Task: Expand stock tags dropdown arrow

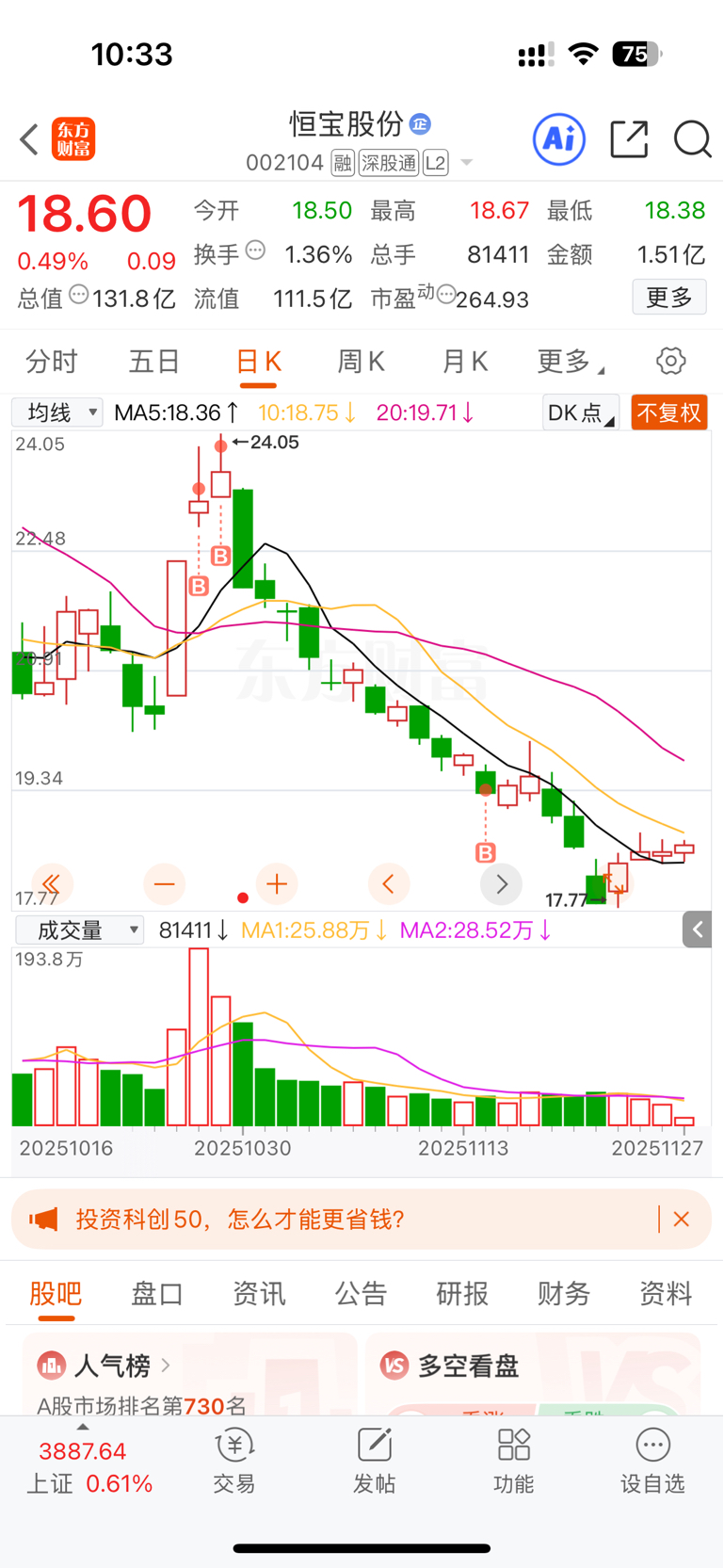Action: pyautogui.click(x=466, y=164)
